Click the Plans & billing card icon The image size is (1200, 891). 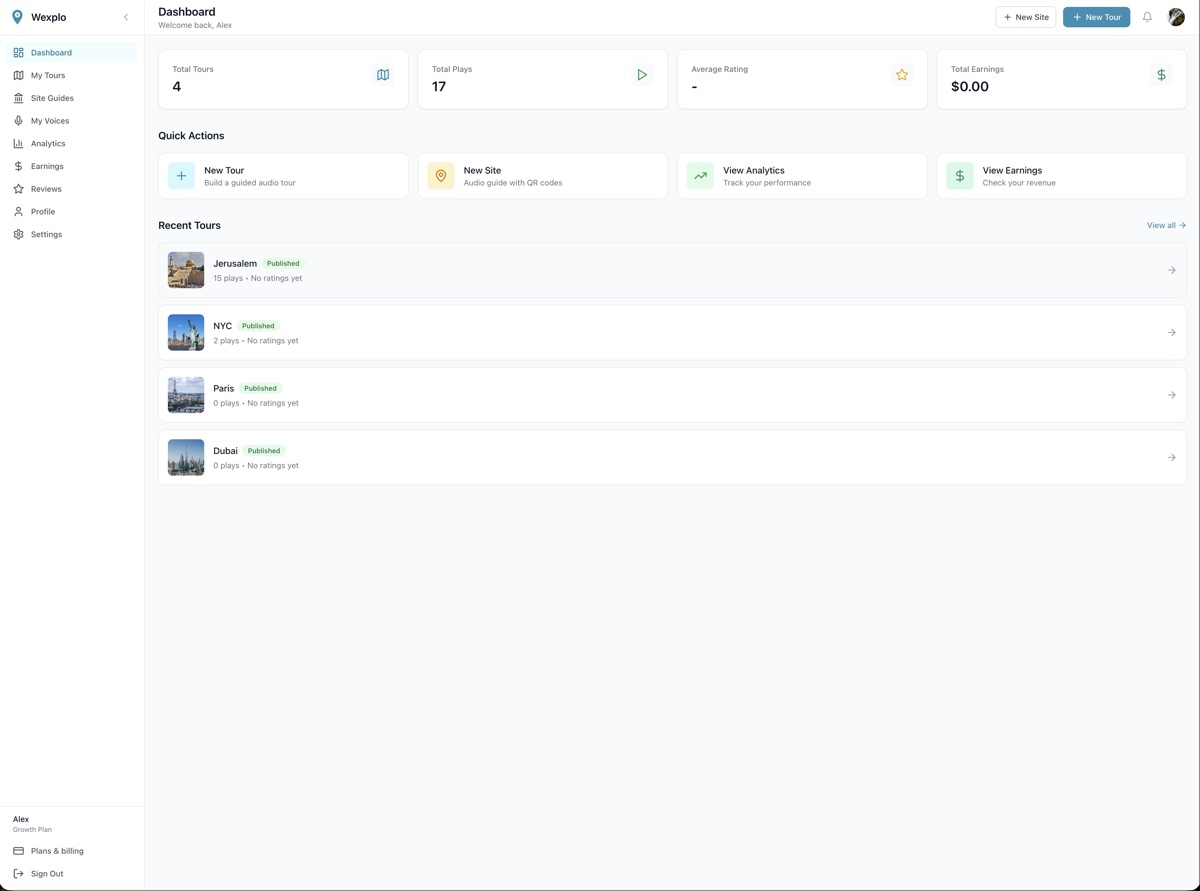click(18, 851)
